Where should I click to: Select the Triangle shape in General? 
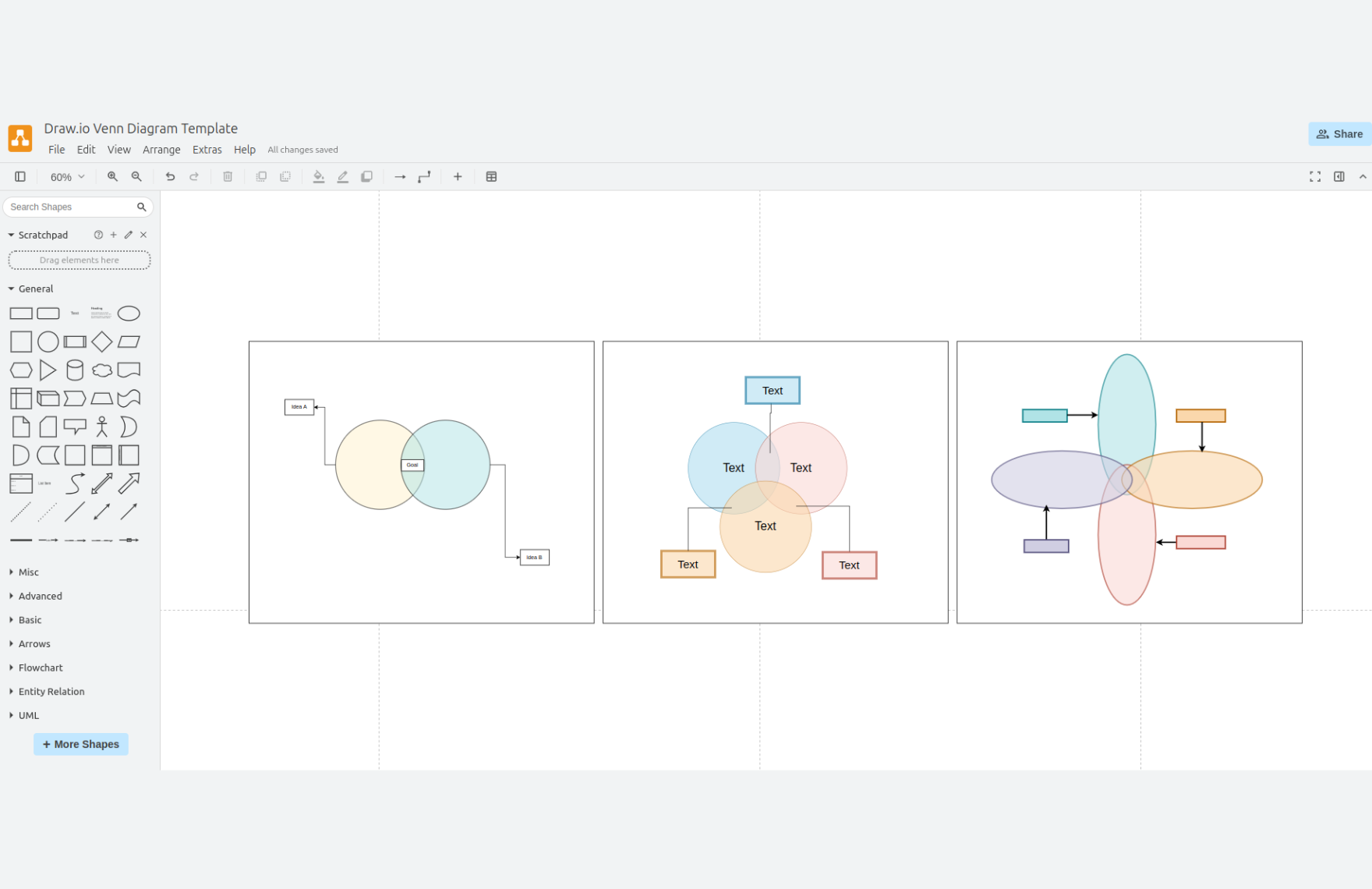[48, 370]
